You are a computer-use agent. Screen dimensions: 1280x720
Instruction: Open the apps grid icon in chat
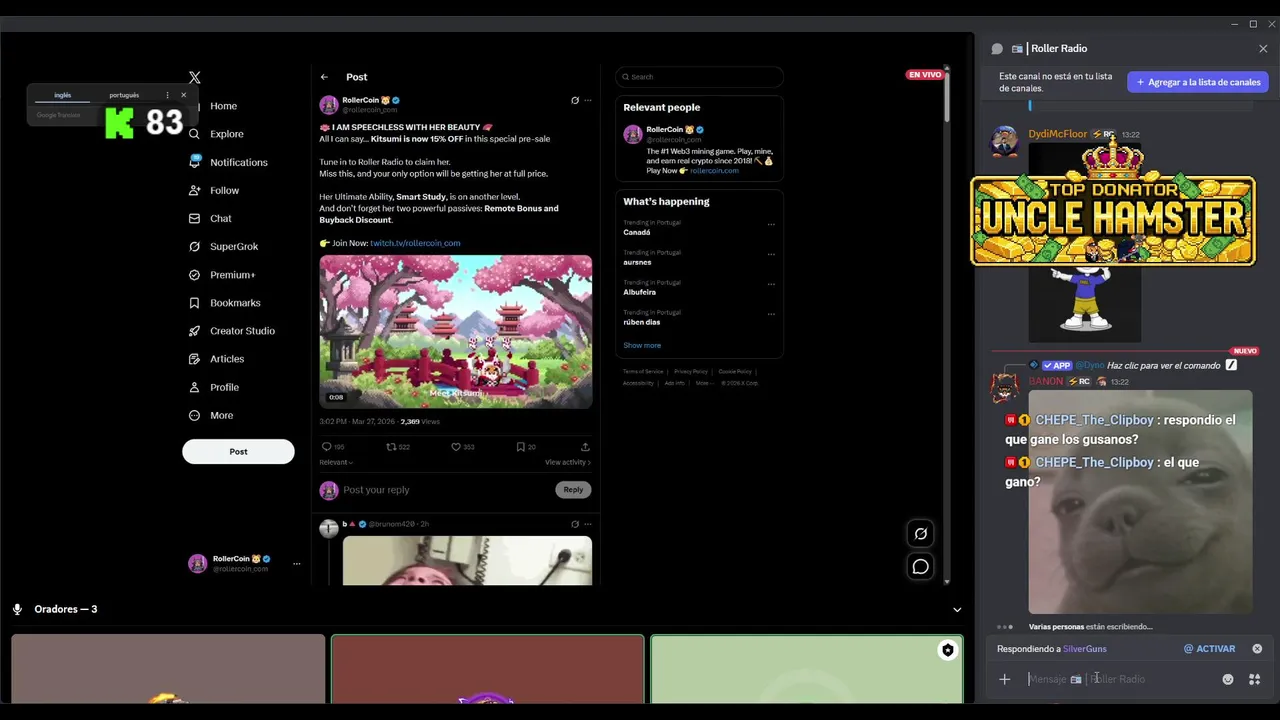[1254, 679]
